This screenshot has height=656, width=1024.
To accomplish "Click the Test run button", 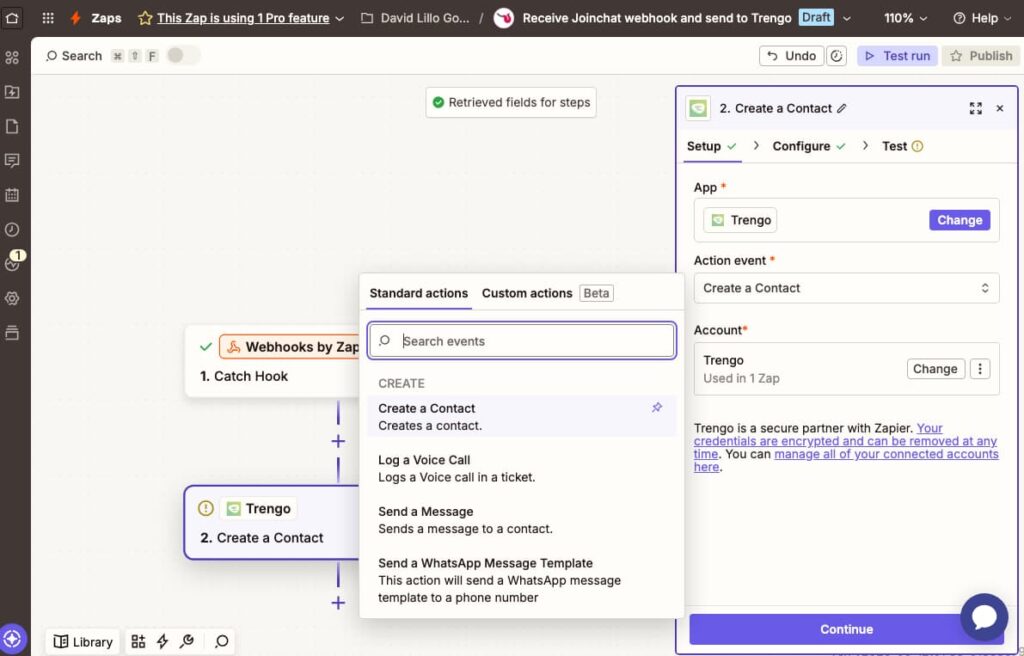I will coord(897,56).
